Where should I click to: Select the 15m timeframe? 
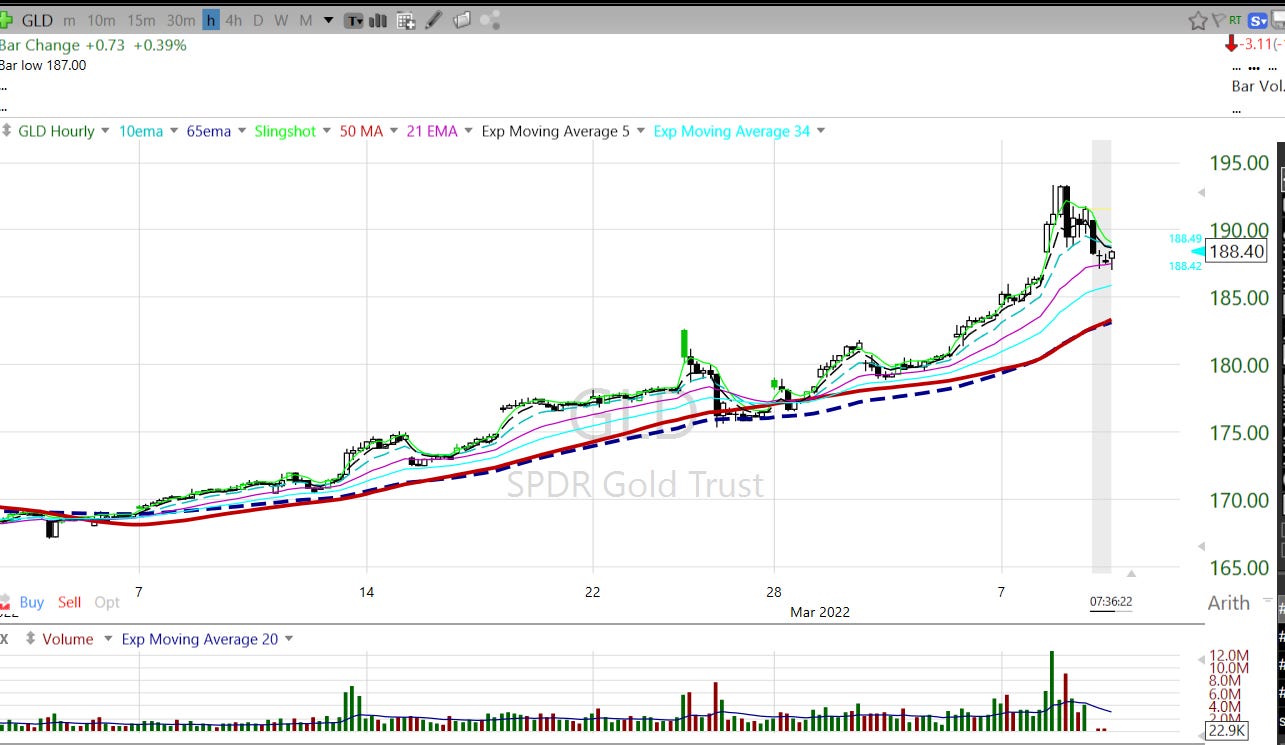click(141, 20)
